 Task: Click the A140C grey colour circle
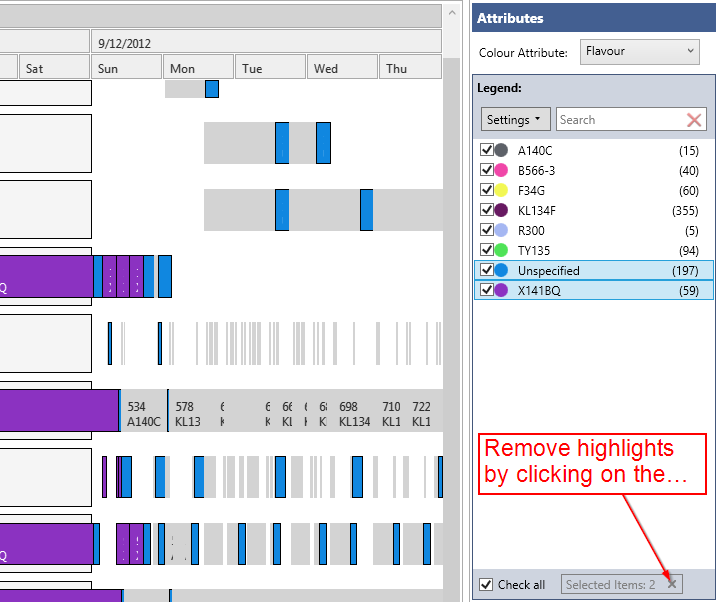click(x=501, y=150)
